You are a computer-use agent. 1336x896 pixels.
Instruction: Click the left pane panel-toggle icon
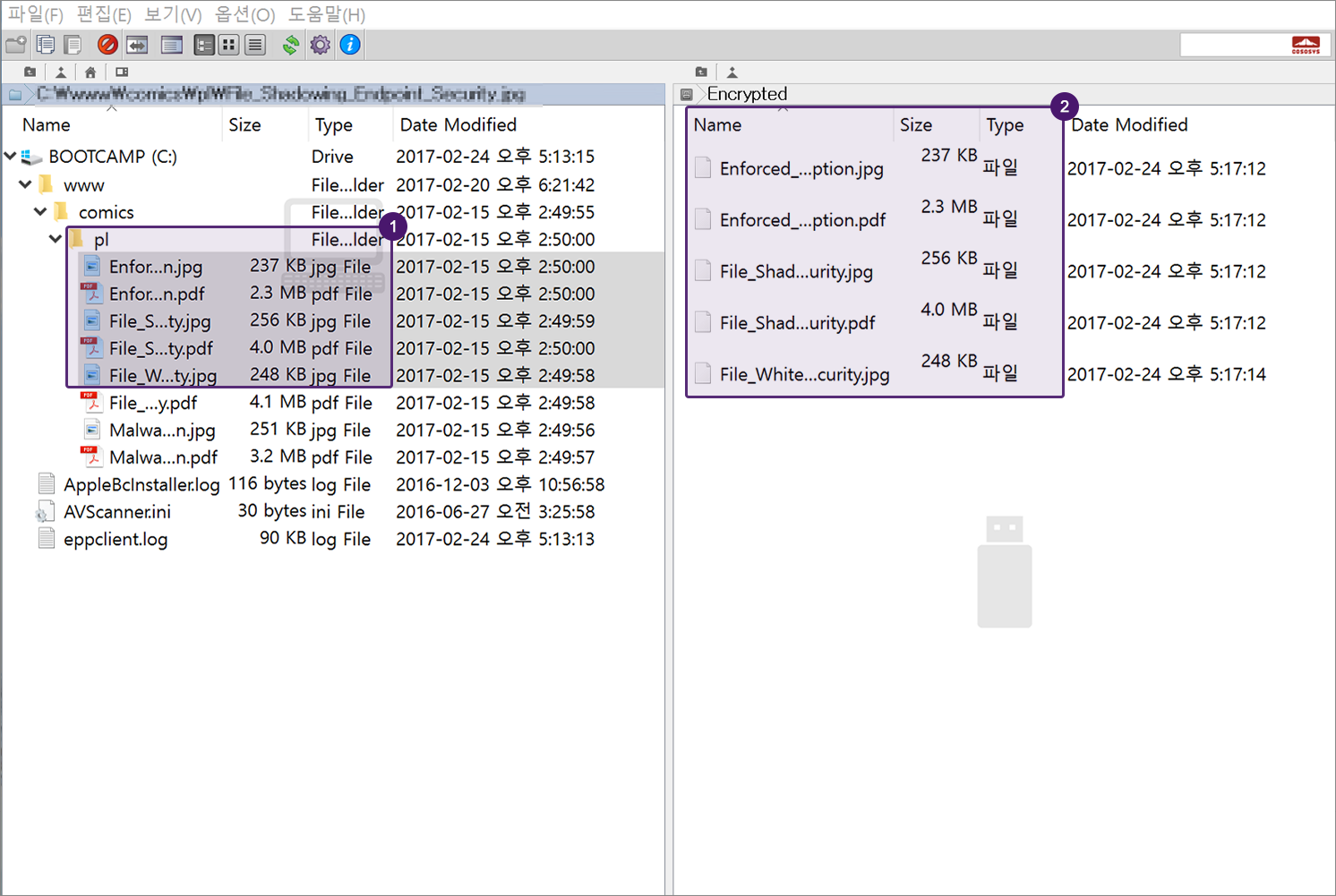point(122,72)
